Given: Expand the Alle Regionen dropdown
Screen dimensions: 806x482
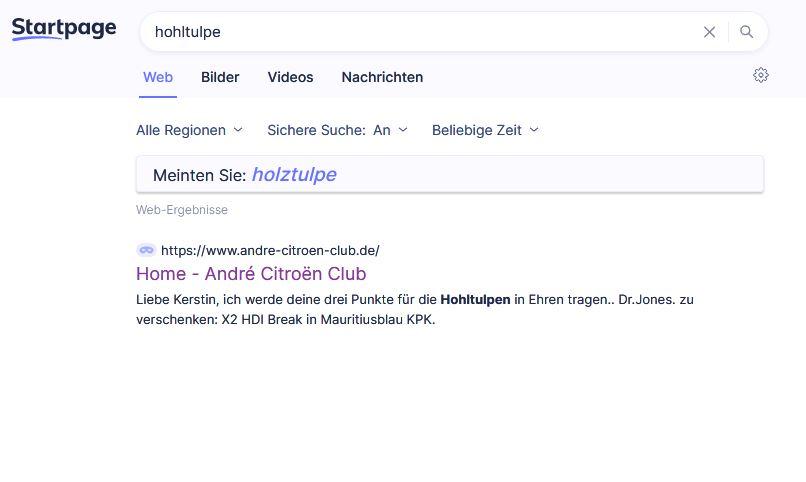Looking at the screenshot, I should 189,131.
